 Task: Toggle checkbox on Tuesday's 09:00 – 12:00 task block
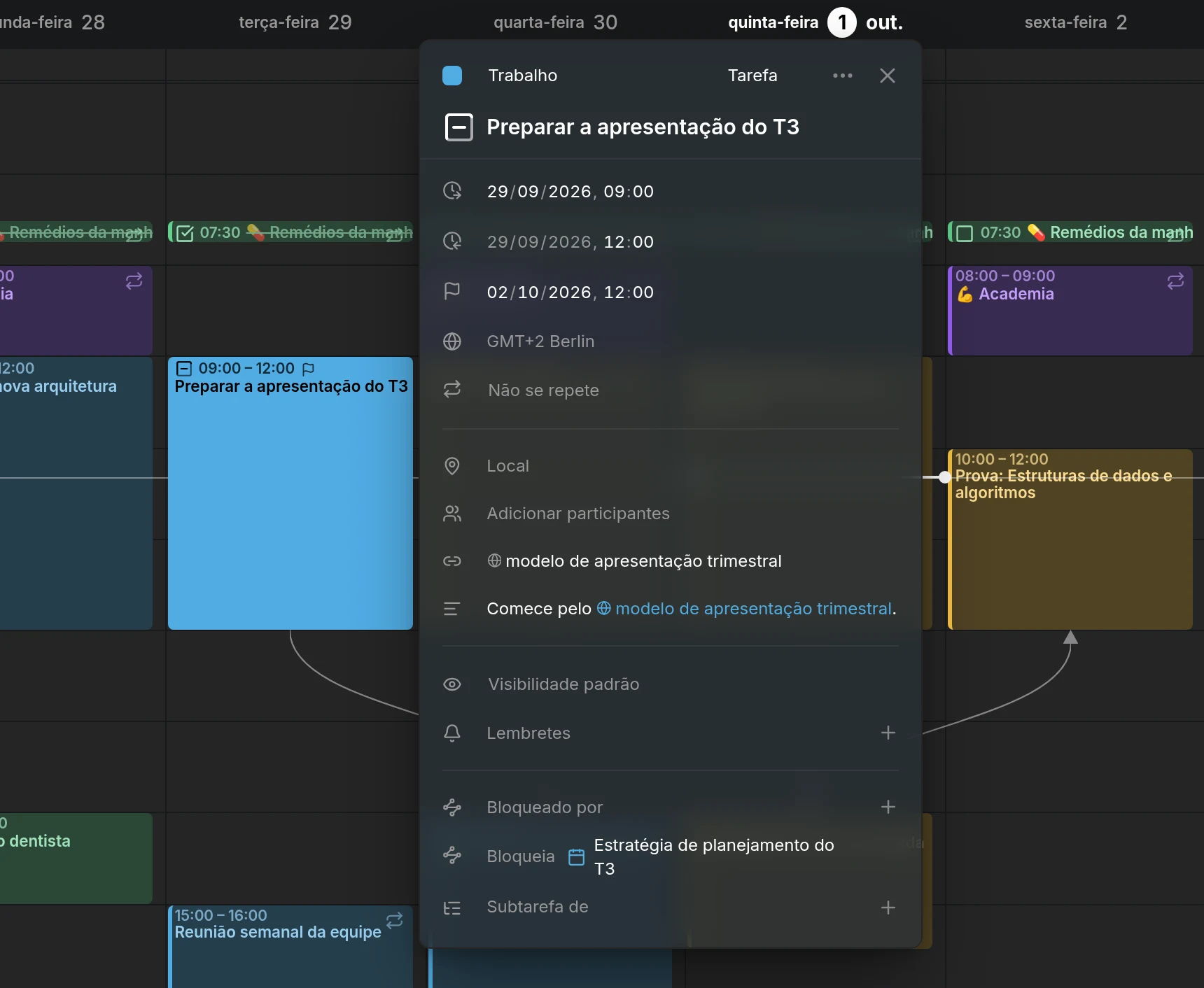point(184,368)
